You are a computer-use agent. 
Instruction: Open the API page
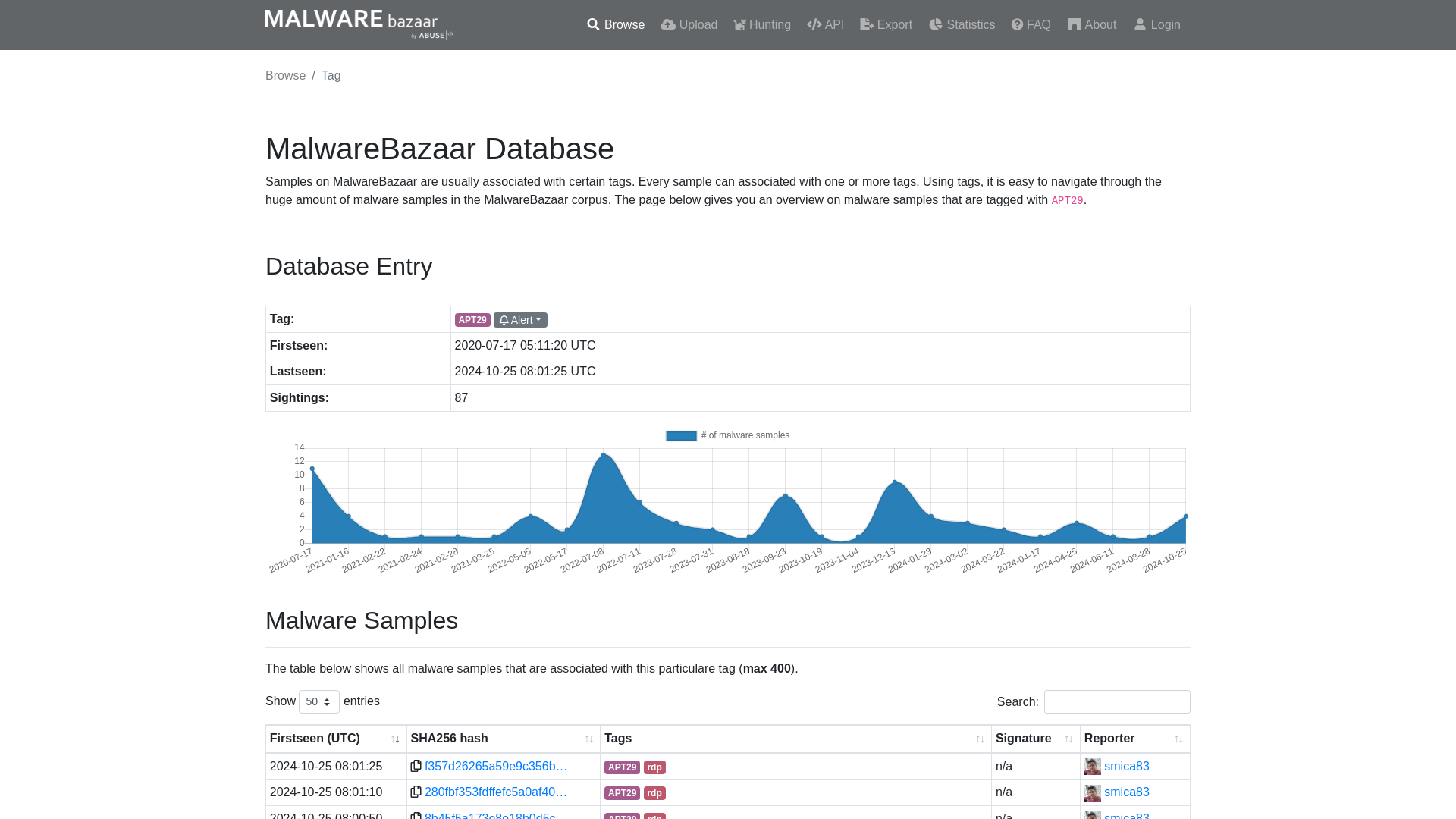(825, 25)
